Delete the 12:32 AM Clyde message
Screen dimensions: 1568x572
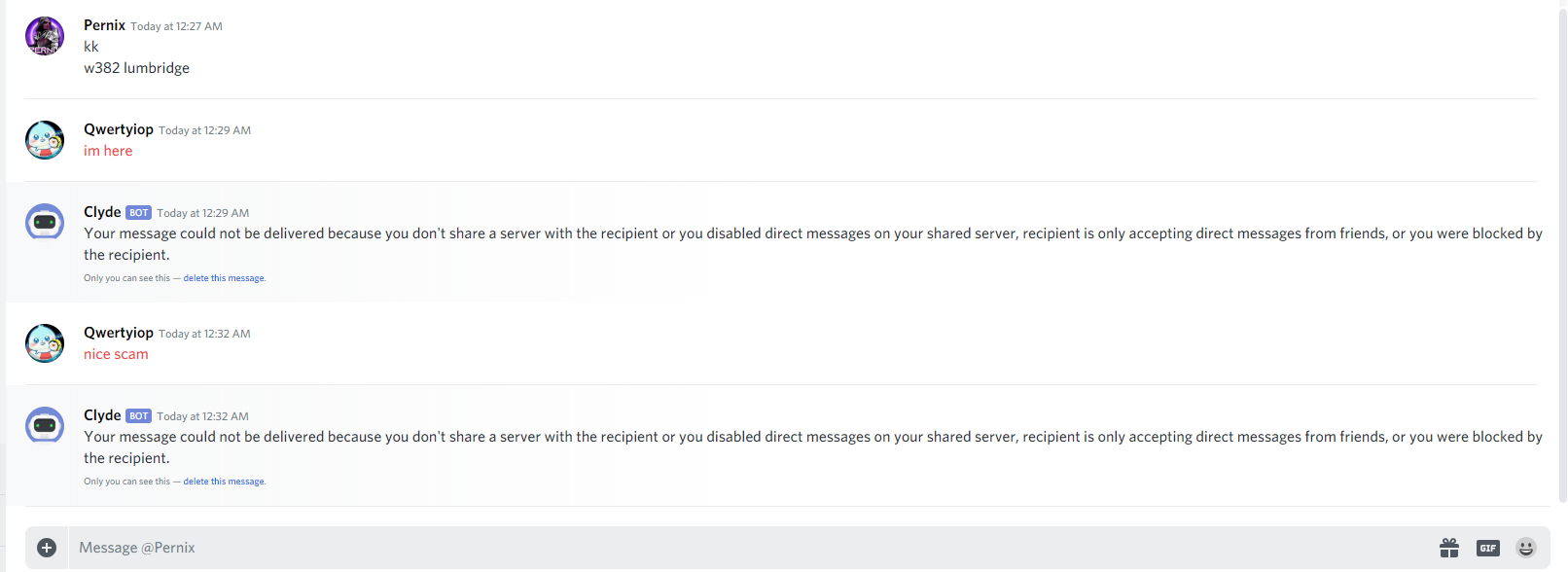coord(224,482)
